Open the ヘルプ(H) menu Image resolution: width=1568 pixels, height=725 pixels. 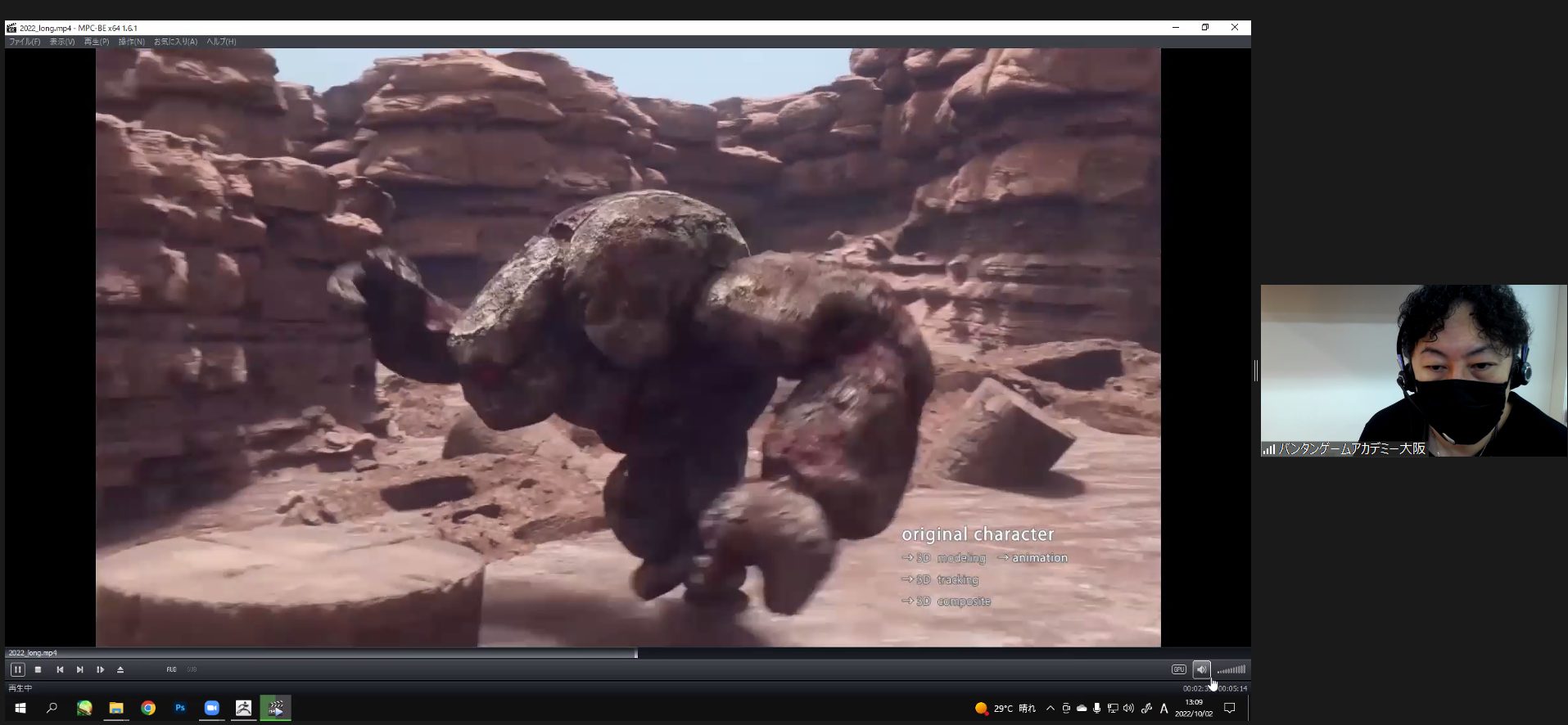click(221, 42)
